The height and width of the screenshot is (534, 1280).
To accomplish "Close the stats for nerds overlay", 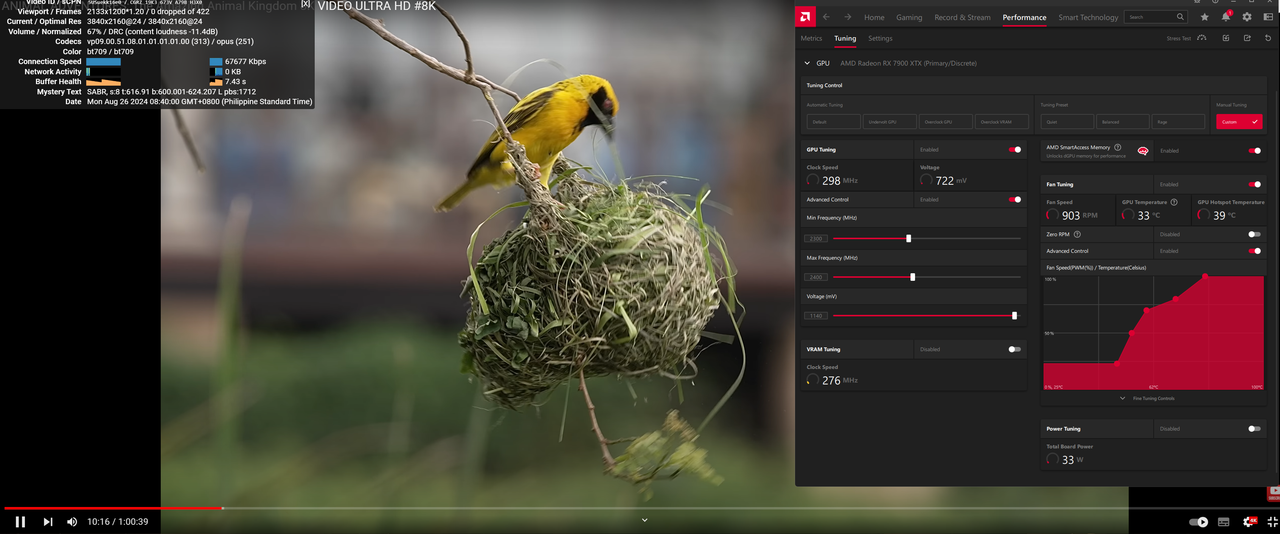I will pyautogui.click(x=306, y=4).
